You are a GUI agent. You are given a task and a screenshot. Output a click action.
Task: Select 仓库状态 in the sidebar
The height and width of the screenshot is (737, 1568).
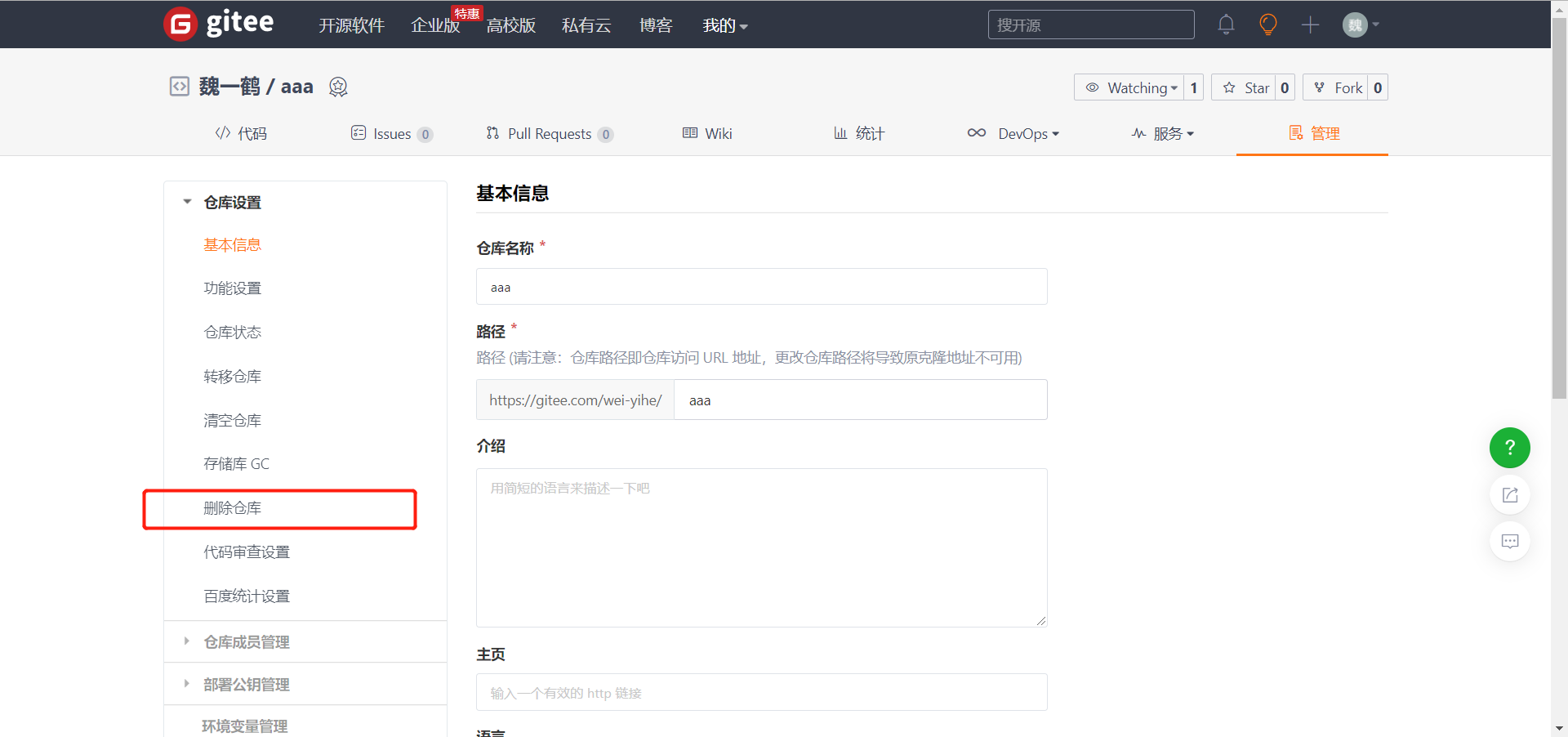pos(232,332)
